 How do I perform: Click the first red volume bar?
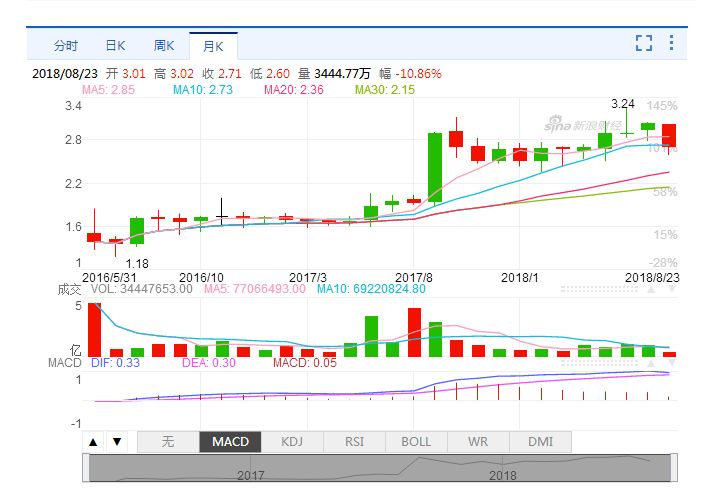click(x=94, y=329)
